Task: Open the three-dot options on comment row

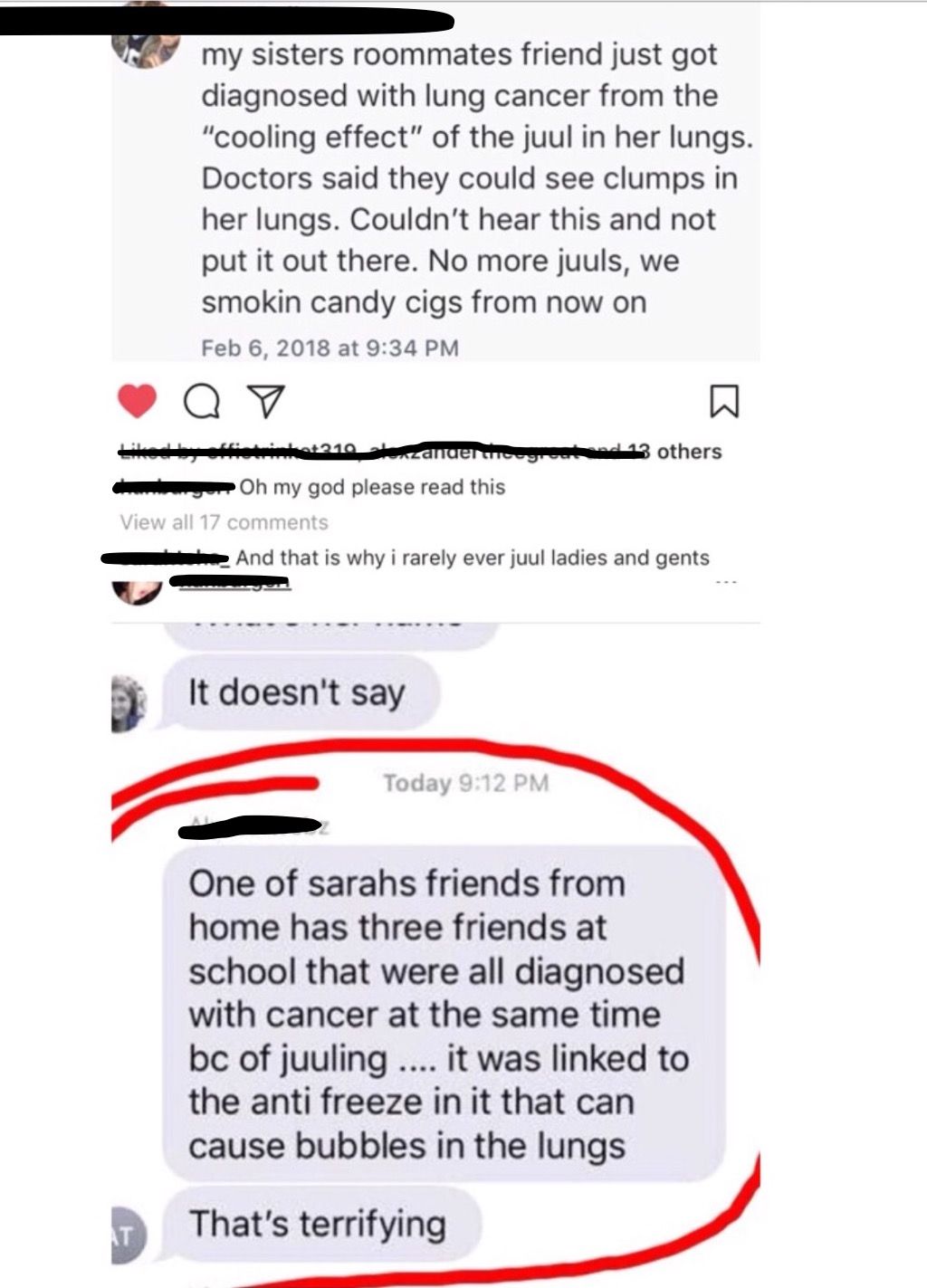Action: point(726,582)
